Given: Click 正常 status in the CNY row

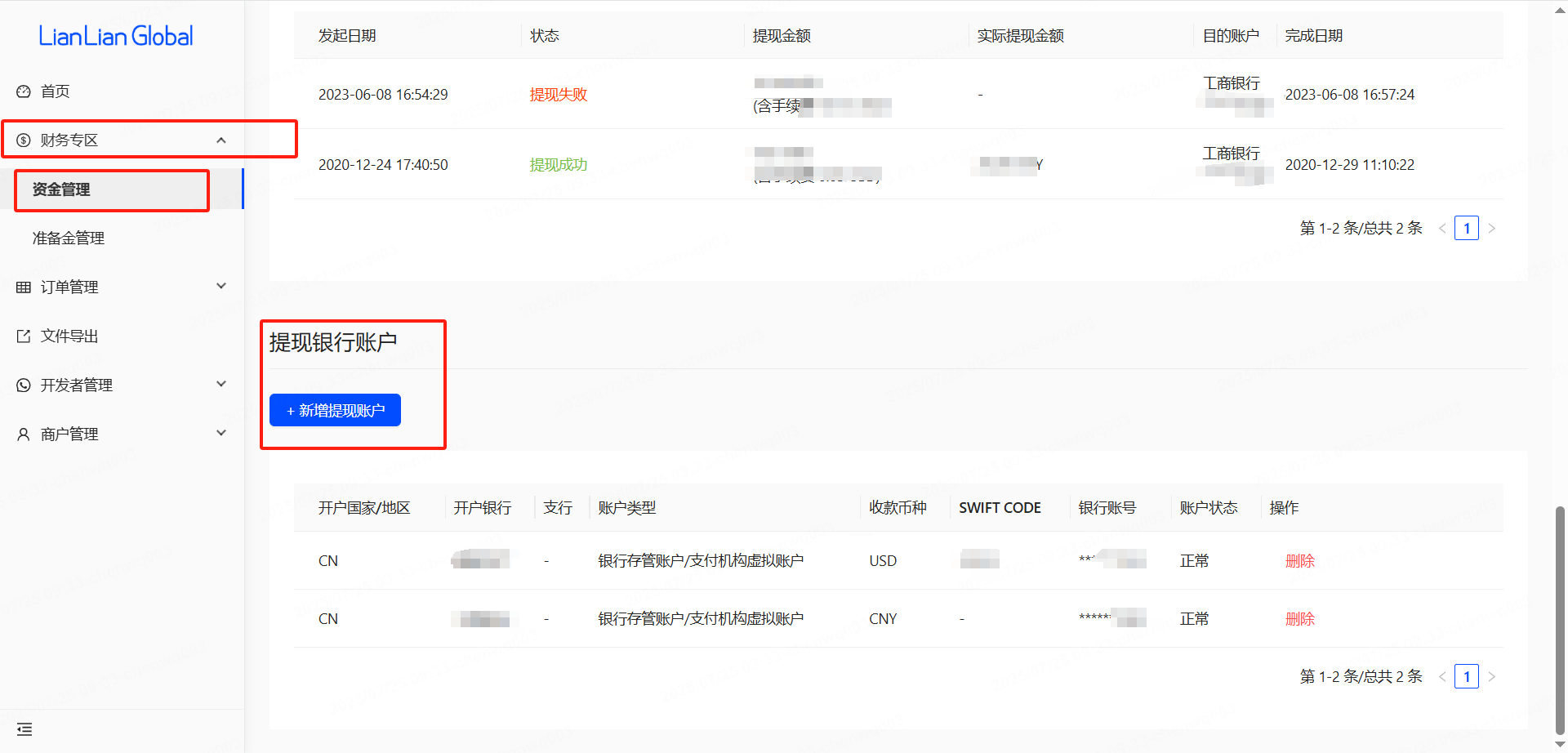Looking at the screenshot, I should click(x=1194, y=619).
